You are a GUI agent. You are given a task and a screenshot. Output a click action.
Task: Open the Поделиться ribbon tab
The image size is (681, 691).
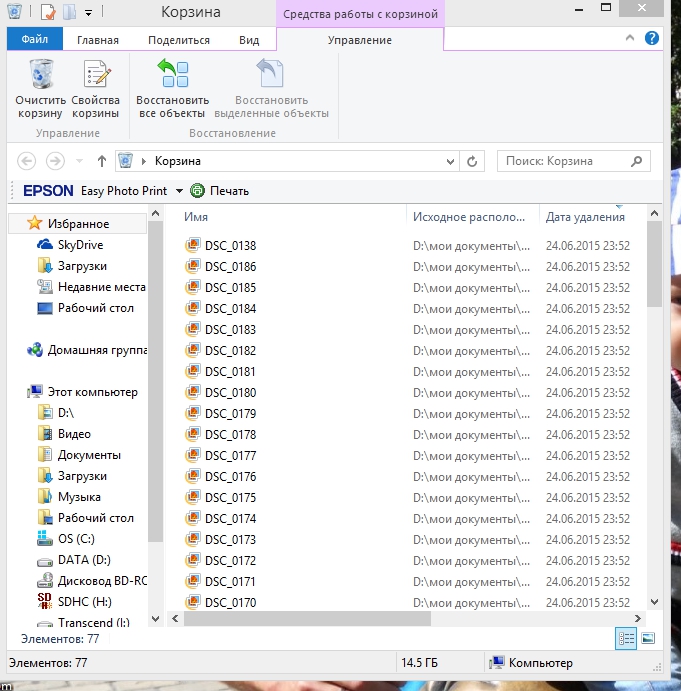click(x=179, y=40)
